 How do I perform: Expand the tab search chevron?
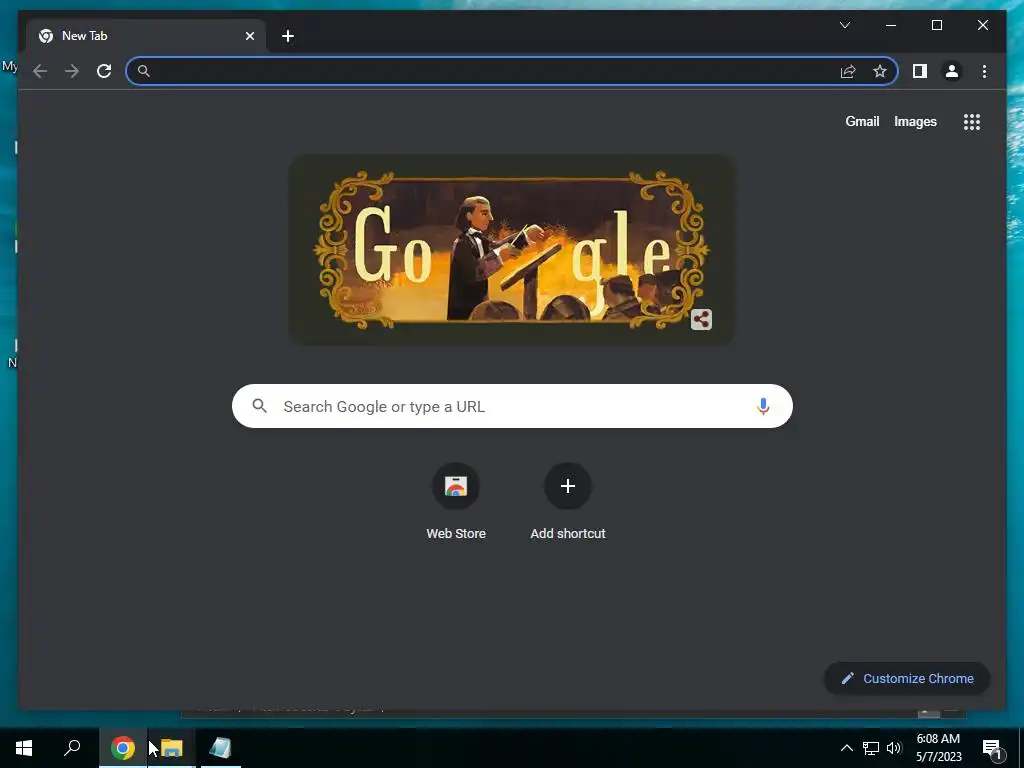pyautogui.click(x=844, y=25)
